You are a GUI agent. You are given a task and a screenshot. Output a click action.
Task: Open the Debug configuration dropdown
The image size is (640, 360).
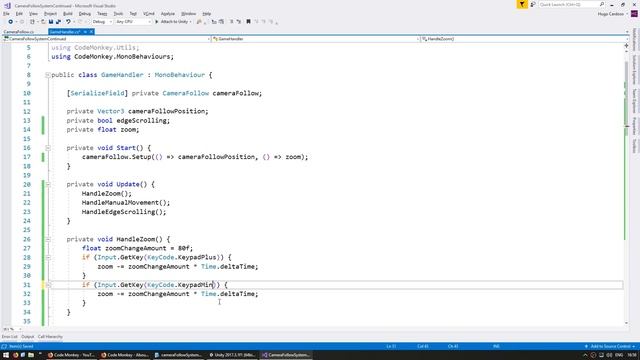[102, 22]
